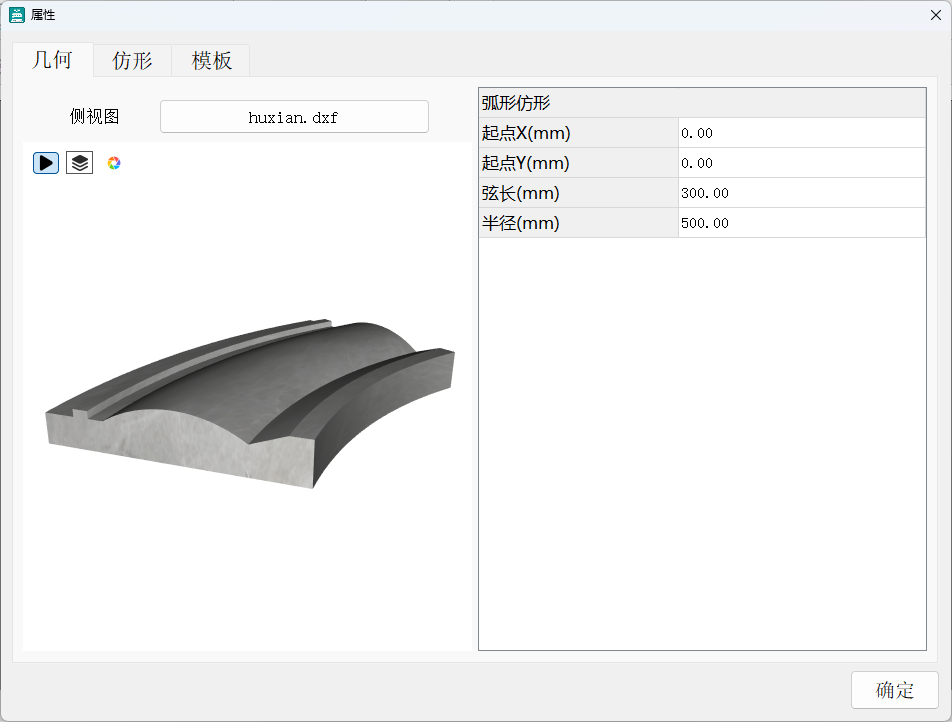Select the 几何 tab
This screenshot has height=722, width=952.
pyautogui.click(x=52, y=60)
